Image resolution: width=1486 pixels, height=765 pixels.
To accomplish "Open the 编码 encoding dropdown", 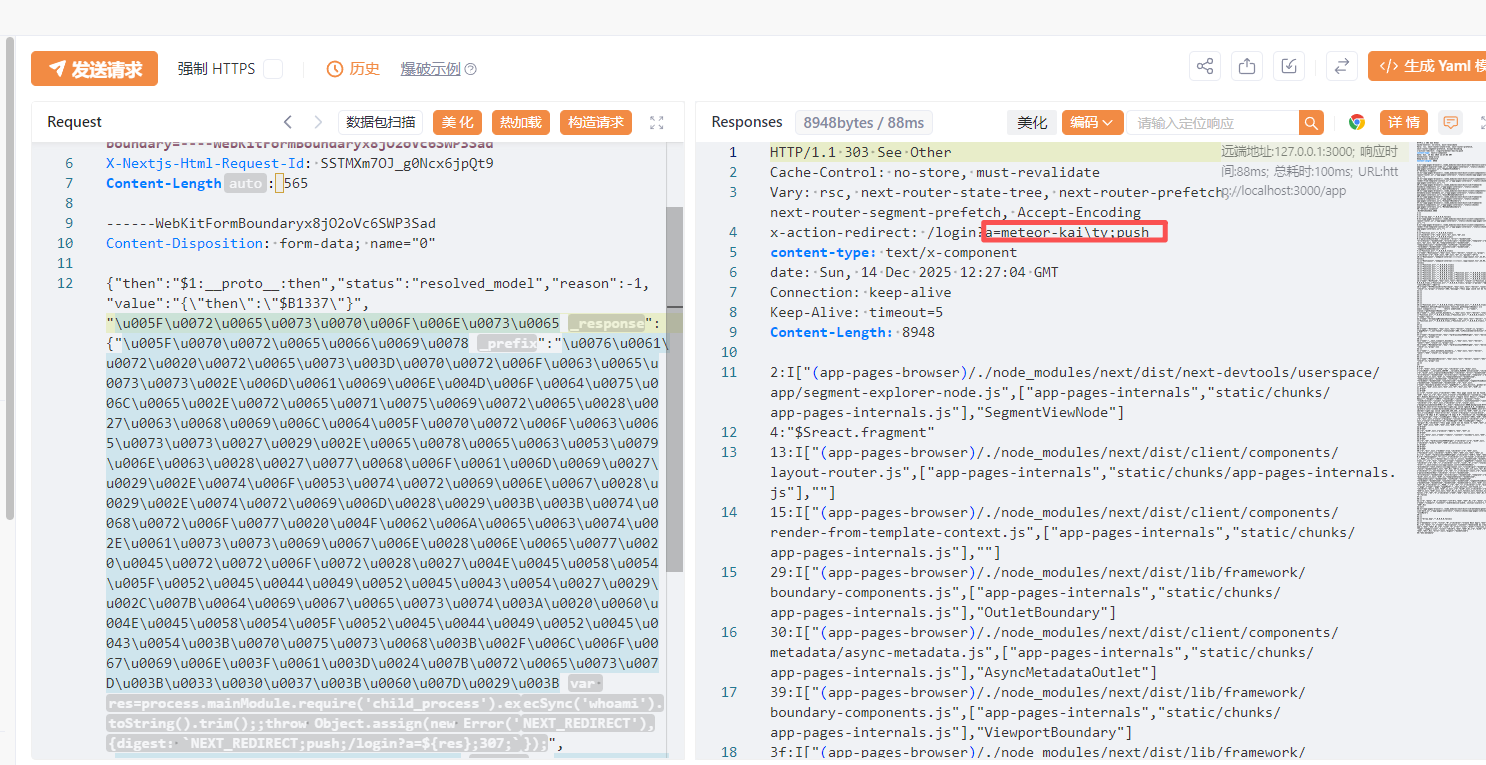I will click(x=1092, y=122).
